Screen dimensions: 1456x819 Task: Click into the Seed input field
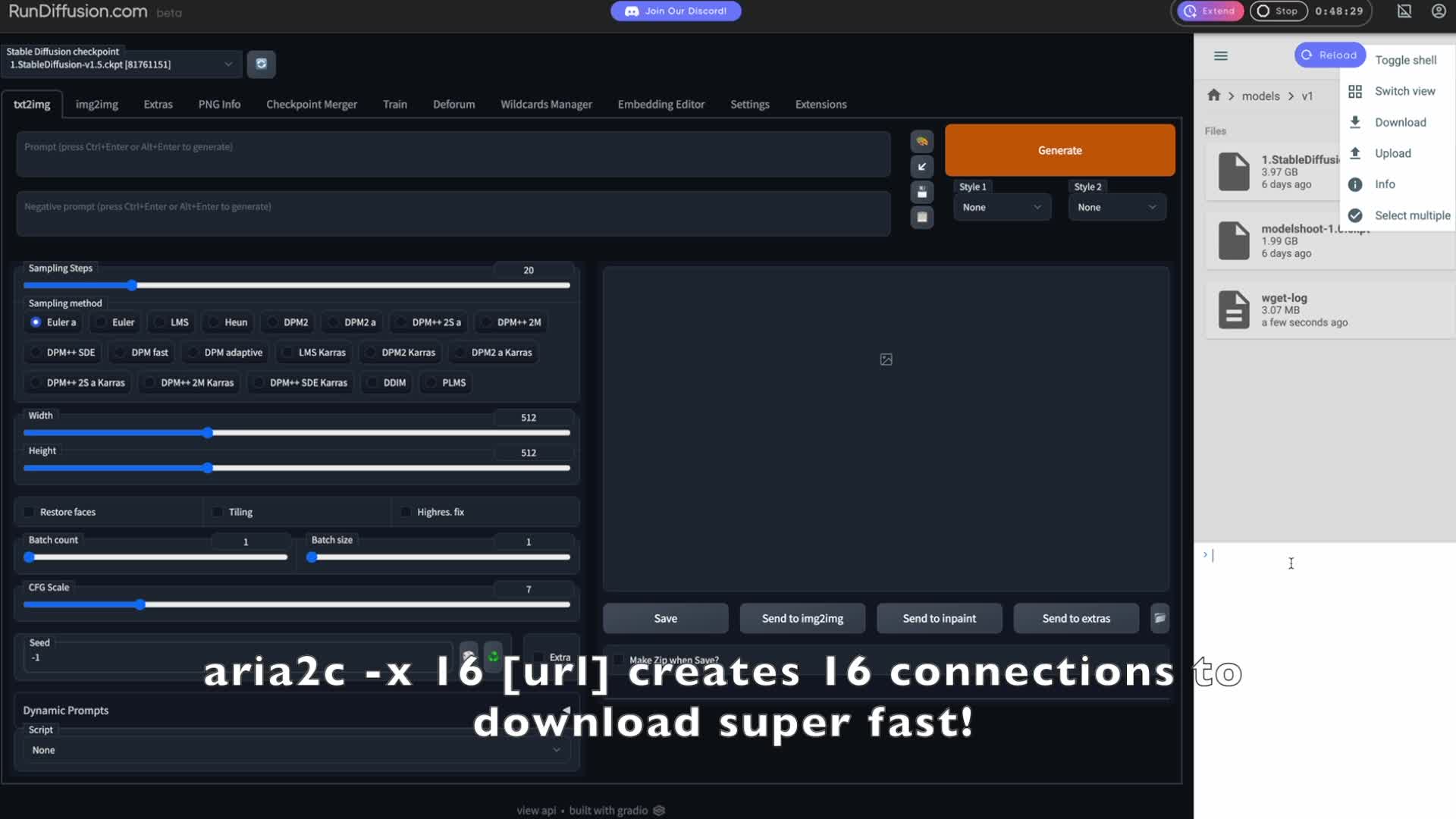point(238,657)
